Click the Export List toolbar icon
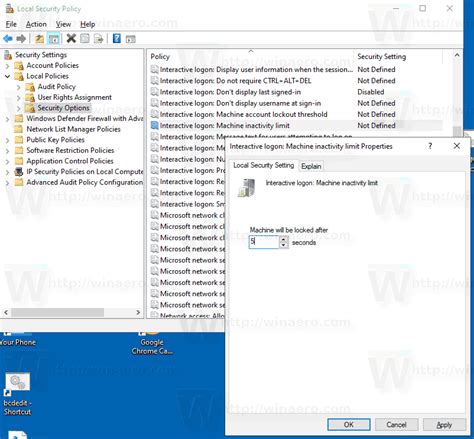This screenshot has height=439, width=474. point(98,39)
